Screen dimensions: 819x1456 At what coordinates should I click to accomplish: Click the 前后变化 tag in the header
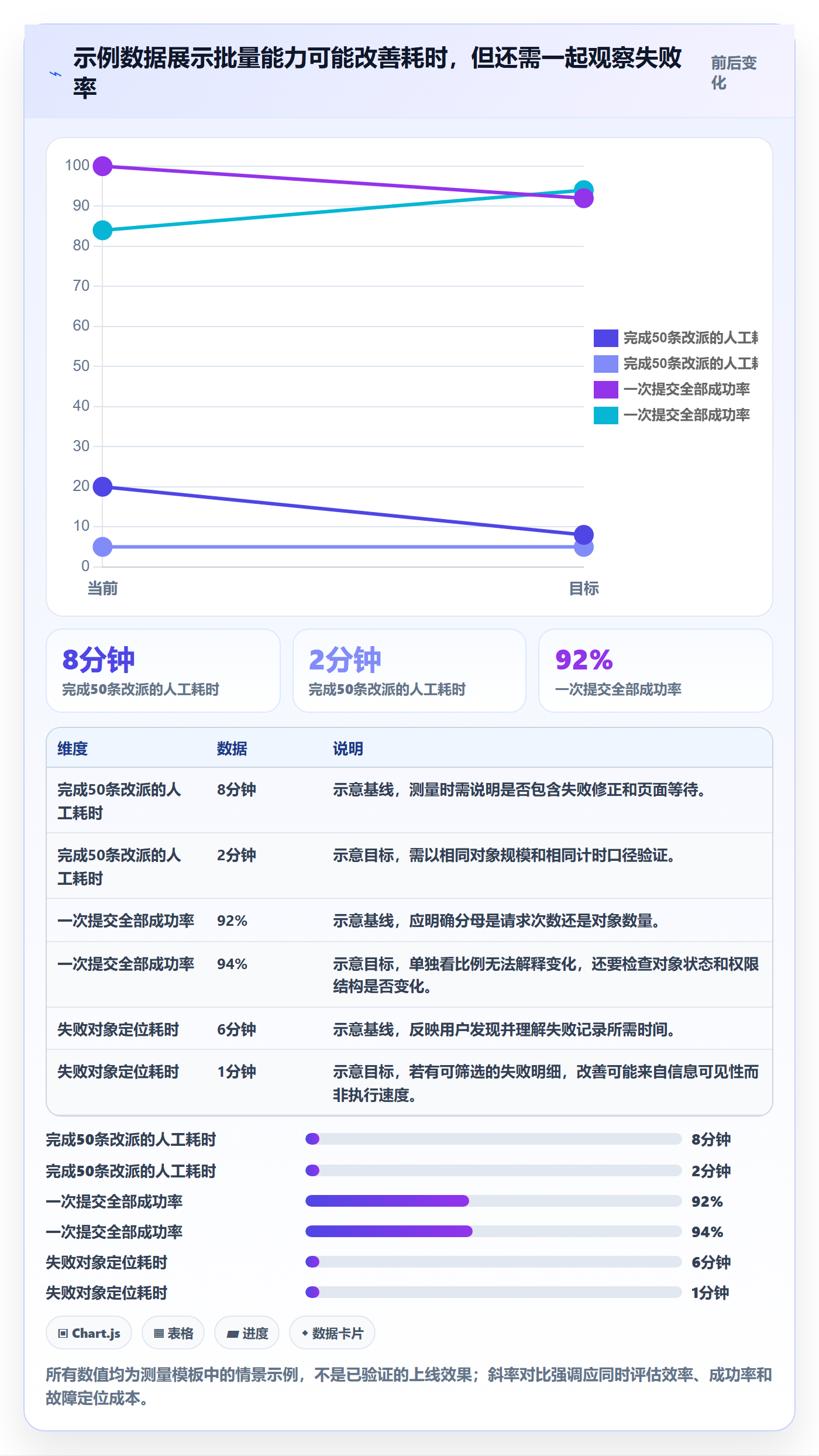click(x=734, y=73)
